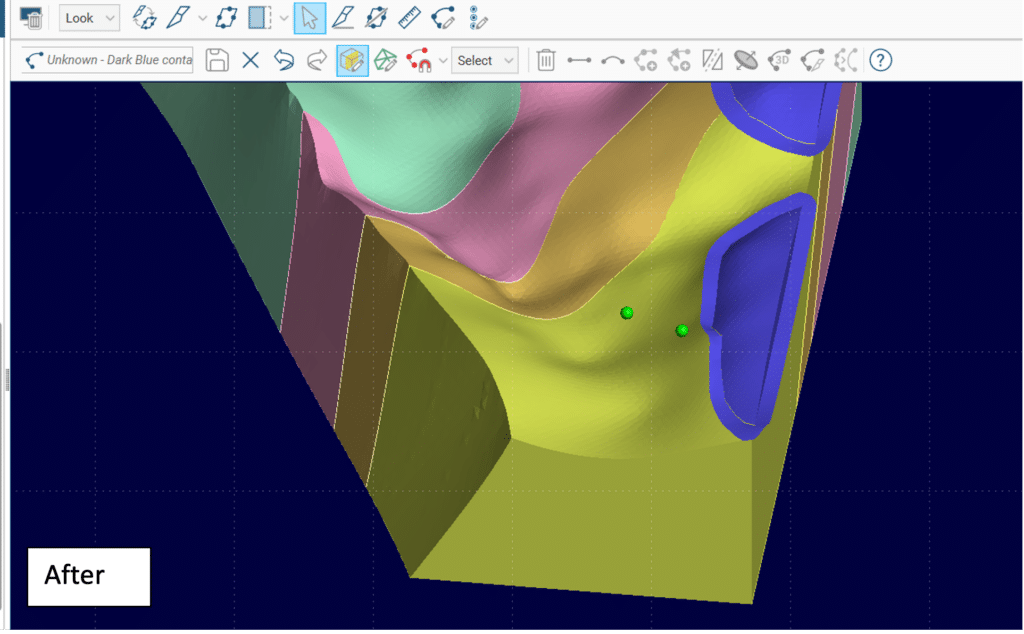Screen dimensions: 1024x634
Task: Open the Look view dropdown
Action: click(89, 18)
